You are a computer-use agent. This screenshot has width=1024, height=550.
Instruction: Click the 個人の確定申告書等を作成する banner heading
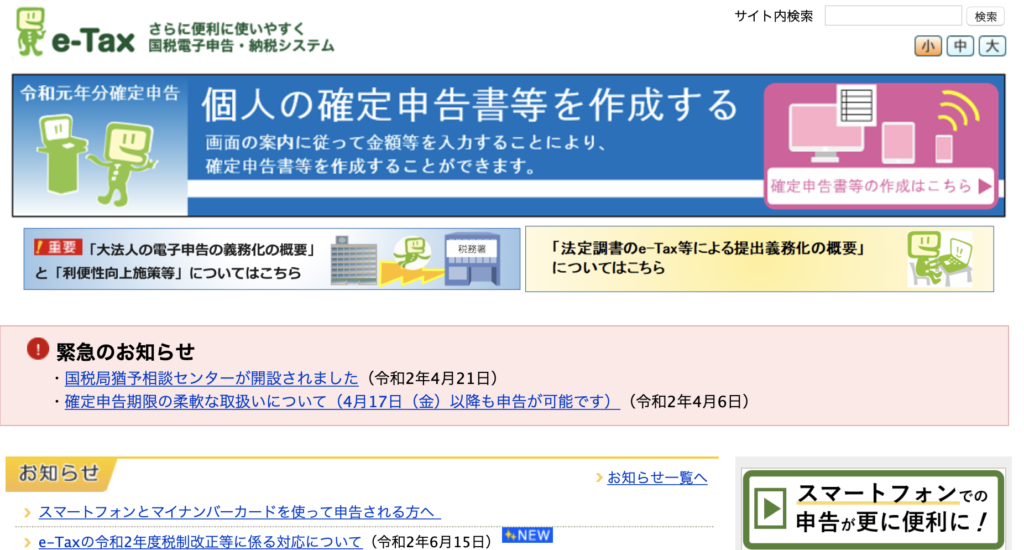click(x=470, y=105)
